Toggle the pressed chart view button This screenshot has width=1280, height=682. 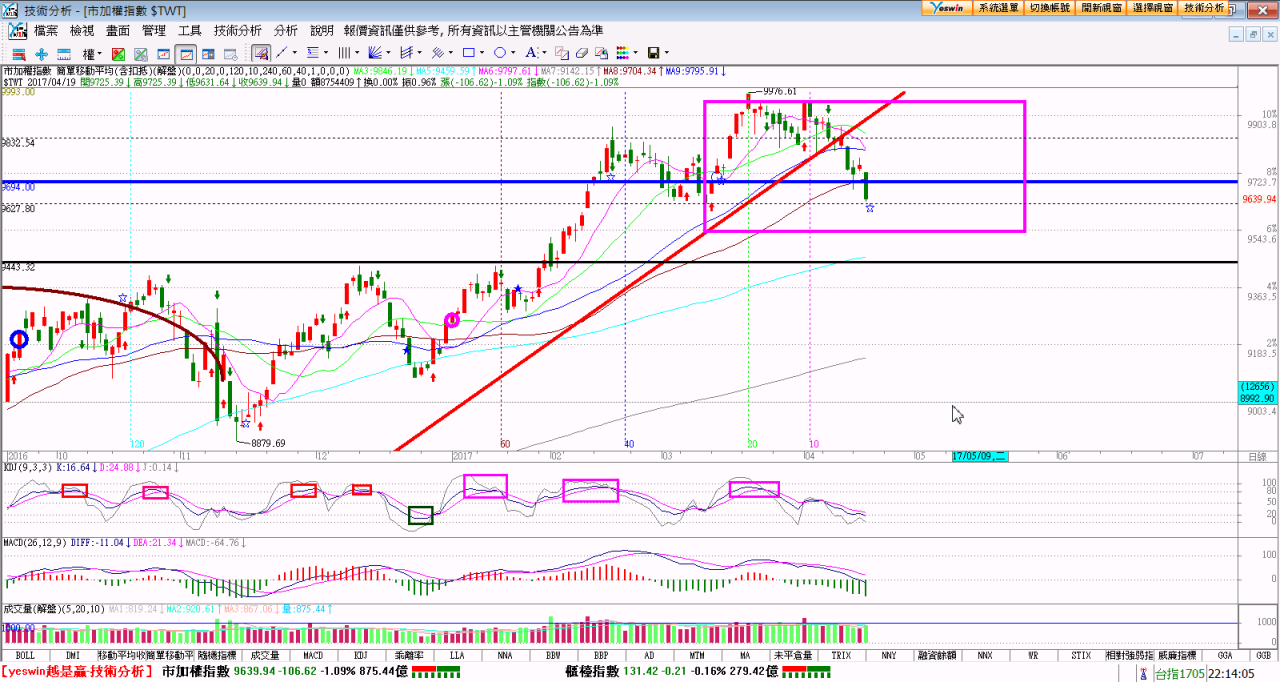pos(185,53)
